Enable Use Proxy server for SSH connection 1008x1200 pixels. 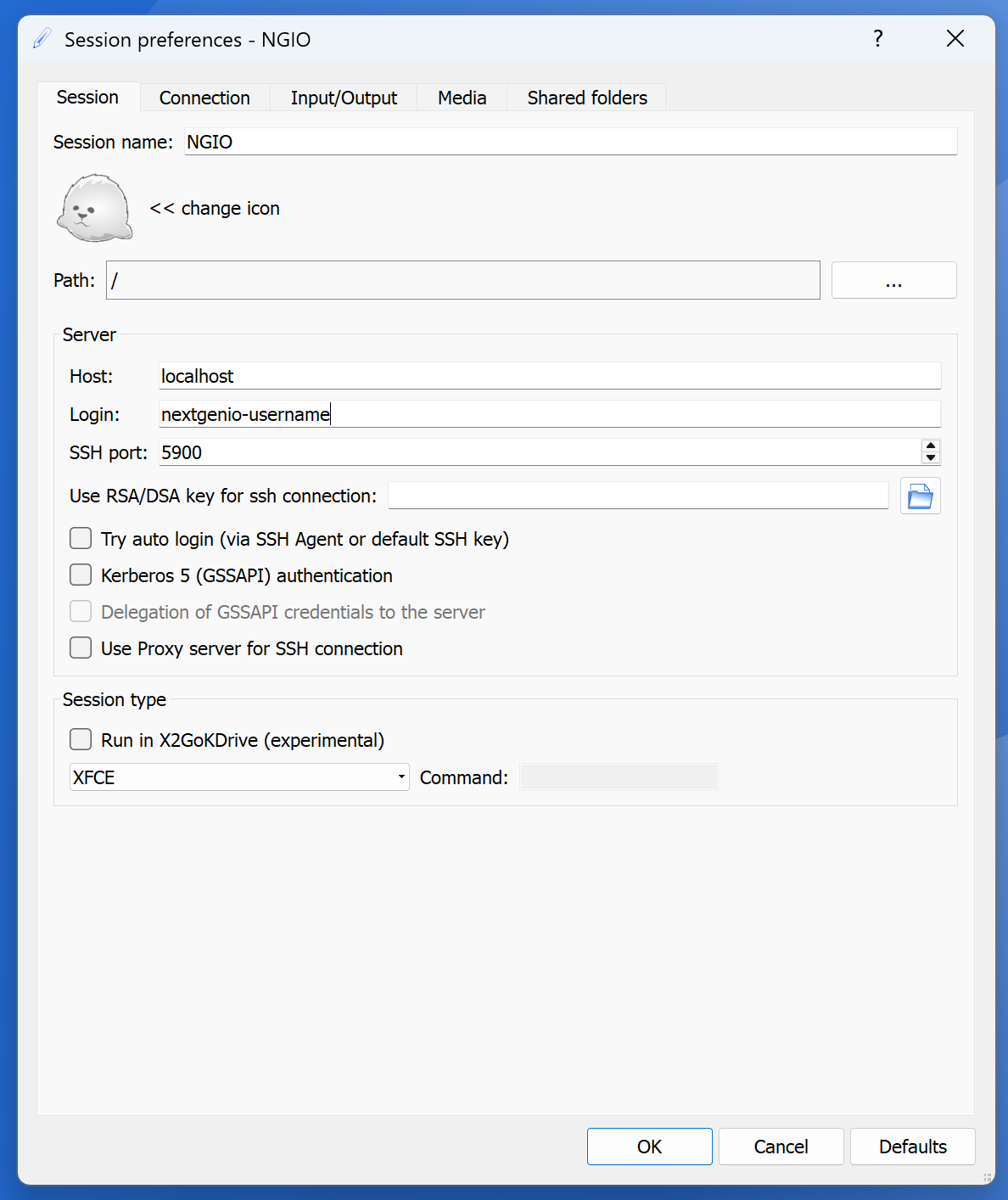(x=81, y=648)
